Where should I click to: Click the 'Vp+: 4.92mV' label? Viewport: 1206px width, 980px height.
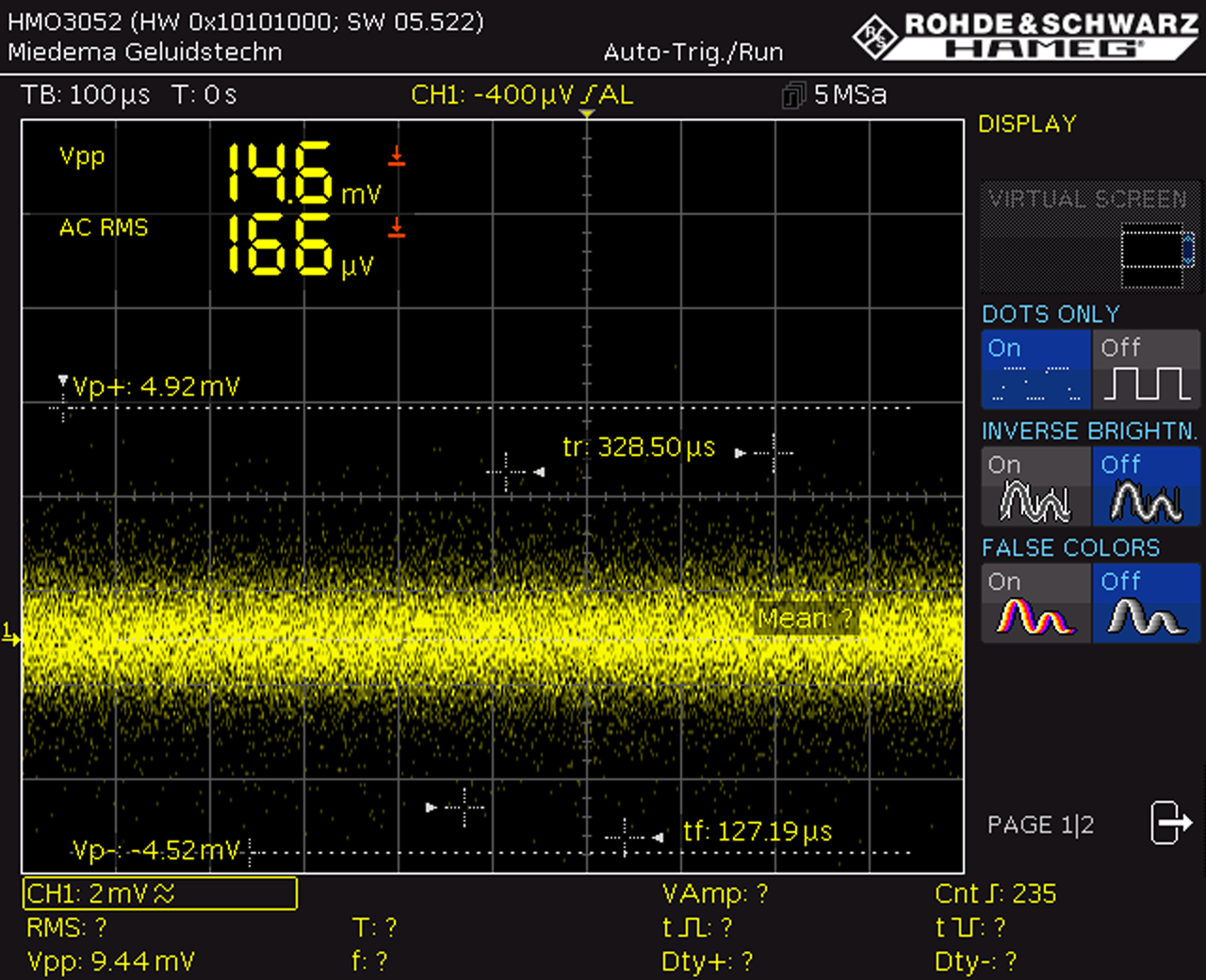pyautogui.click(x=156, y=386)
